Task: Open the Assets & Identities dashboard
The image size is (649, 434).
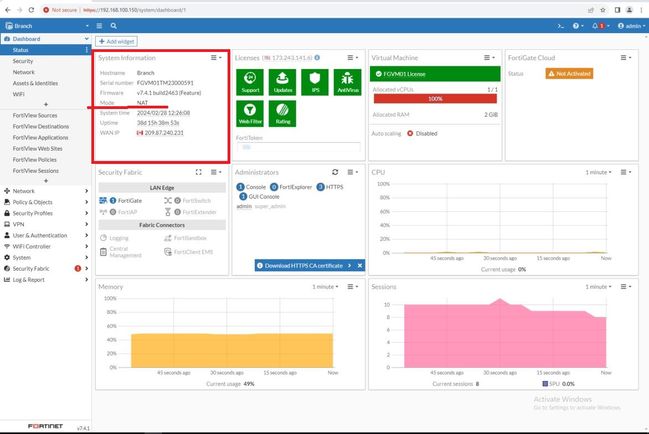Action: click(35, 83)
